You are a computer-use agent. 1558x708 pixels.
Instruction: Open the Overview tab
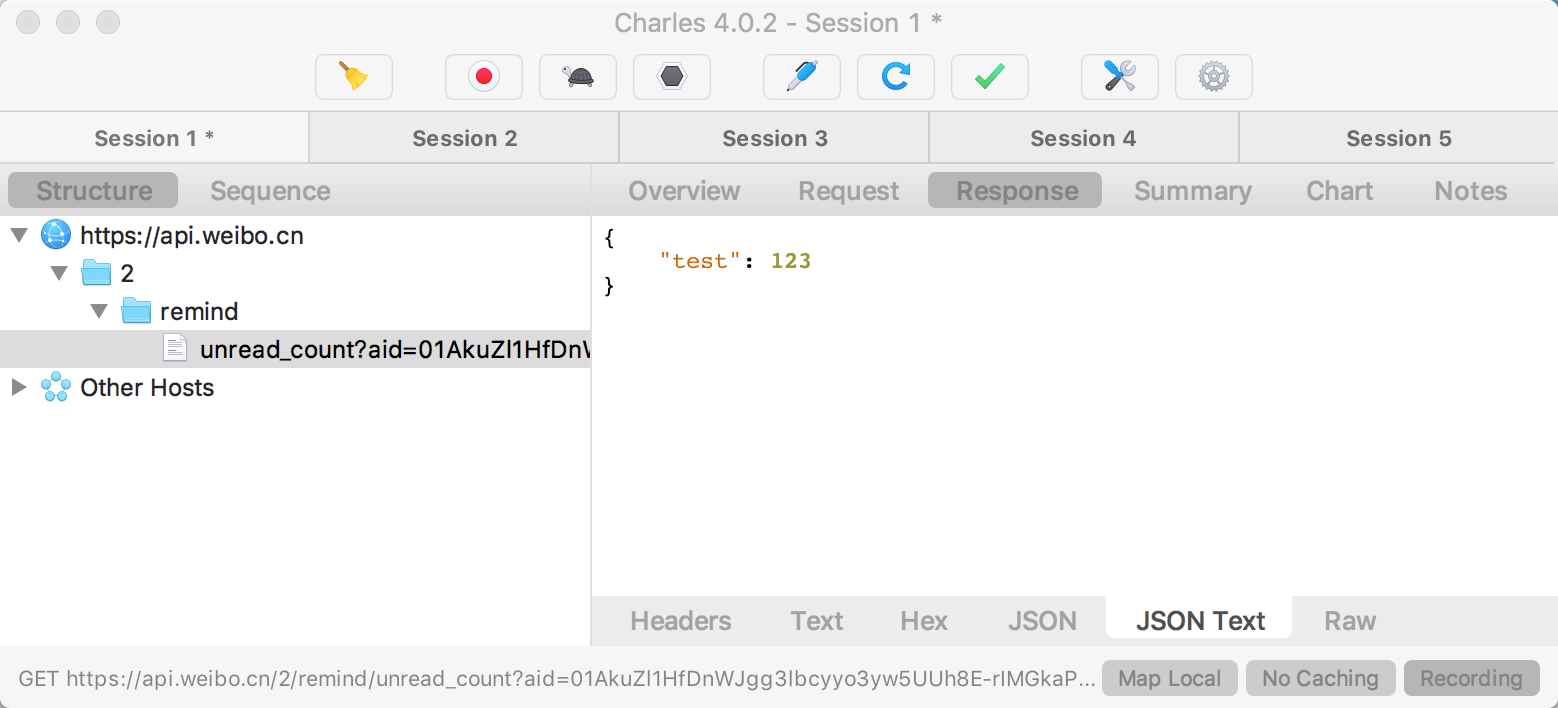point(684,190)
